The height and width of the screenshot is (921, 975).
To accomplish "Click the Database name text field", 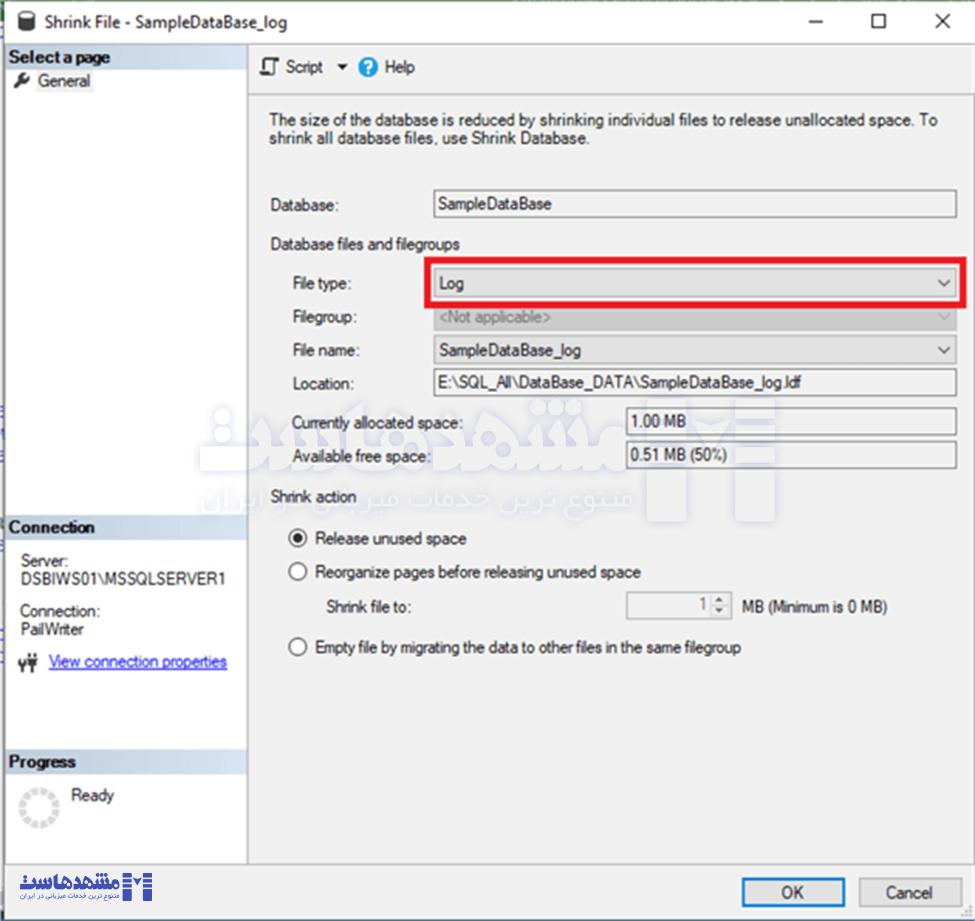I will tap(695, 203).
